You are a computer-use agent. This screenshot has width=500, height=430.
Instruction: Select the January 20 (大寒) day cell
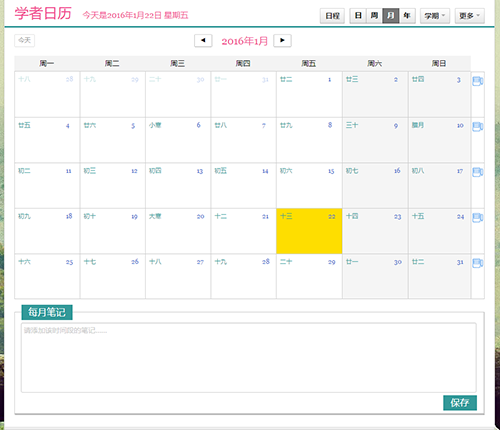click(x=178, y=231)
